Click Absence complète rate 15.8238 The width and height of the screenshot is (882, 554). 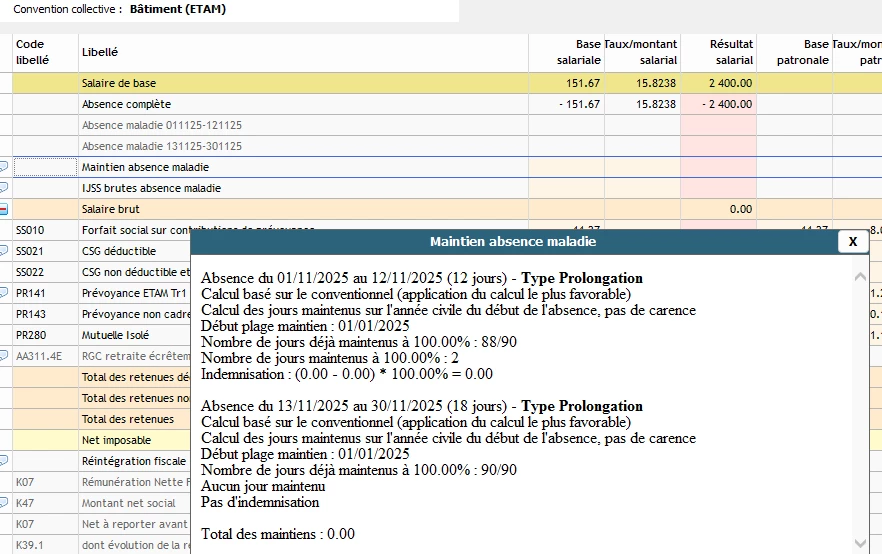click(x=656, y=104)
